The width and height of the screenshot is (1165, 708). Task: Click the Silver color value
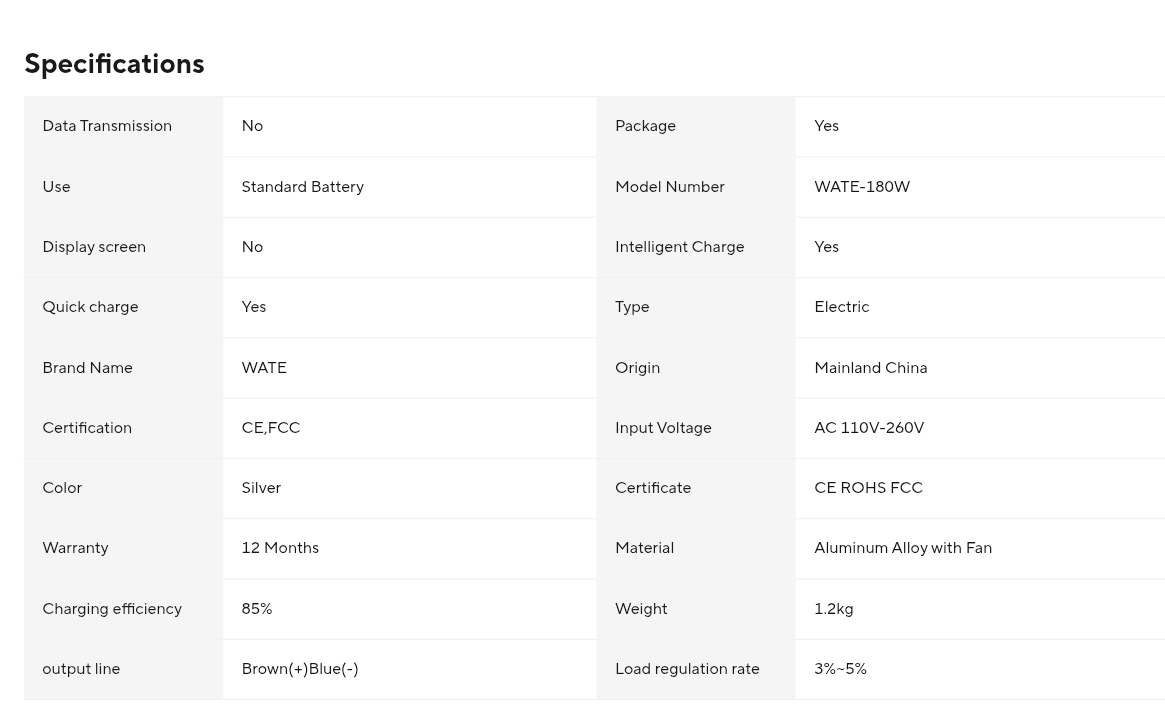[261, 488]
